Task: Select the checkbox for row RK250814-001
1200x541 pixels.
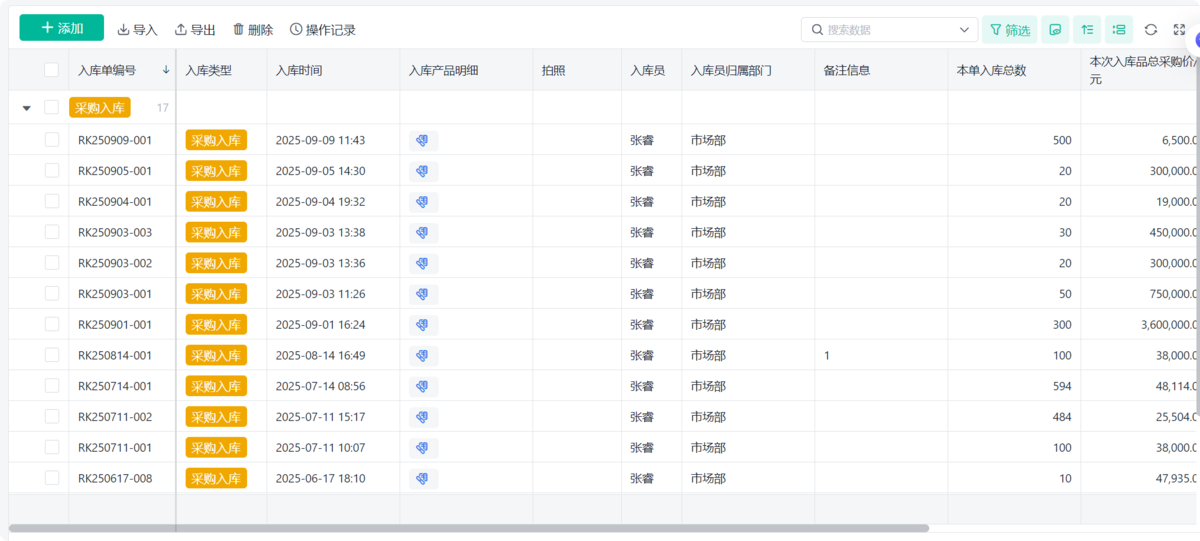Action: tap(51, 355)
